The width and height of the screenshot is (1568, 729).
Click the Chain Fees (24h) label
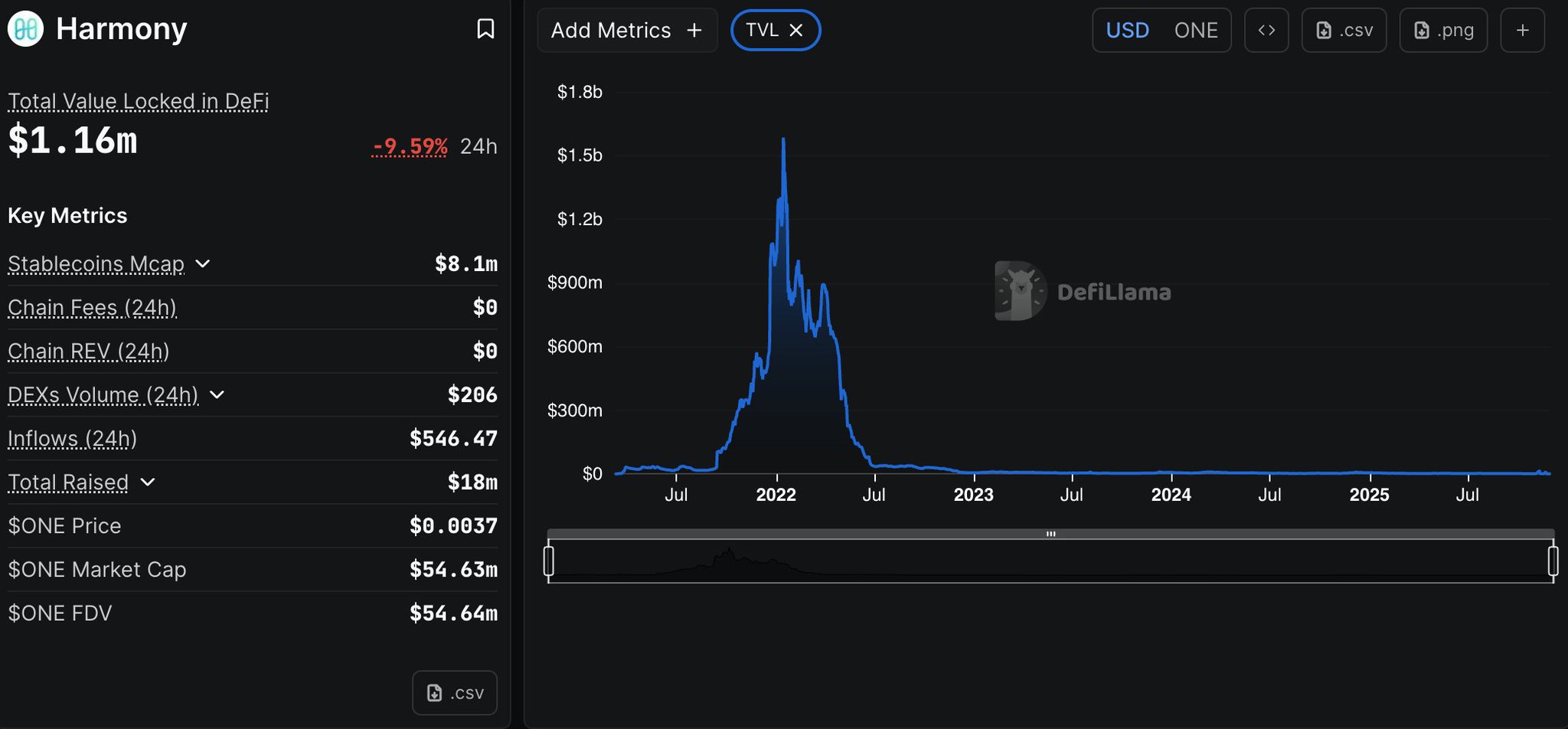pyautogui.click(x=92, y=307)
